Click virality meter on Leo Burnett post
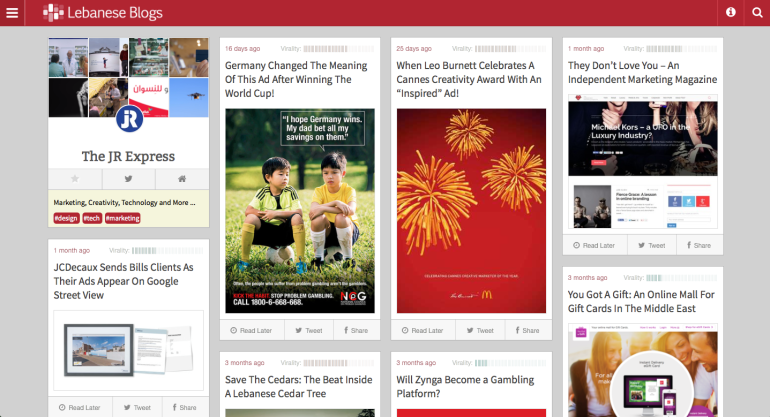This screenshot has height=417, width=770. coord(509,48)
